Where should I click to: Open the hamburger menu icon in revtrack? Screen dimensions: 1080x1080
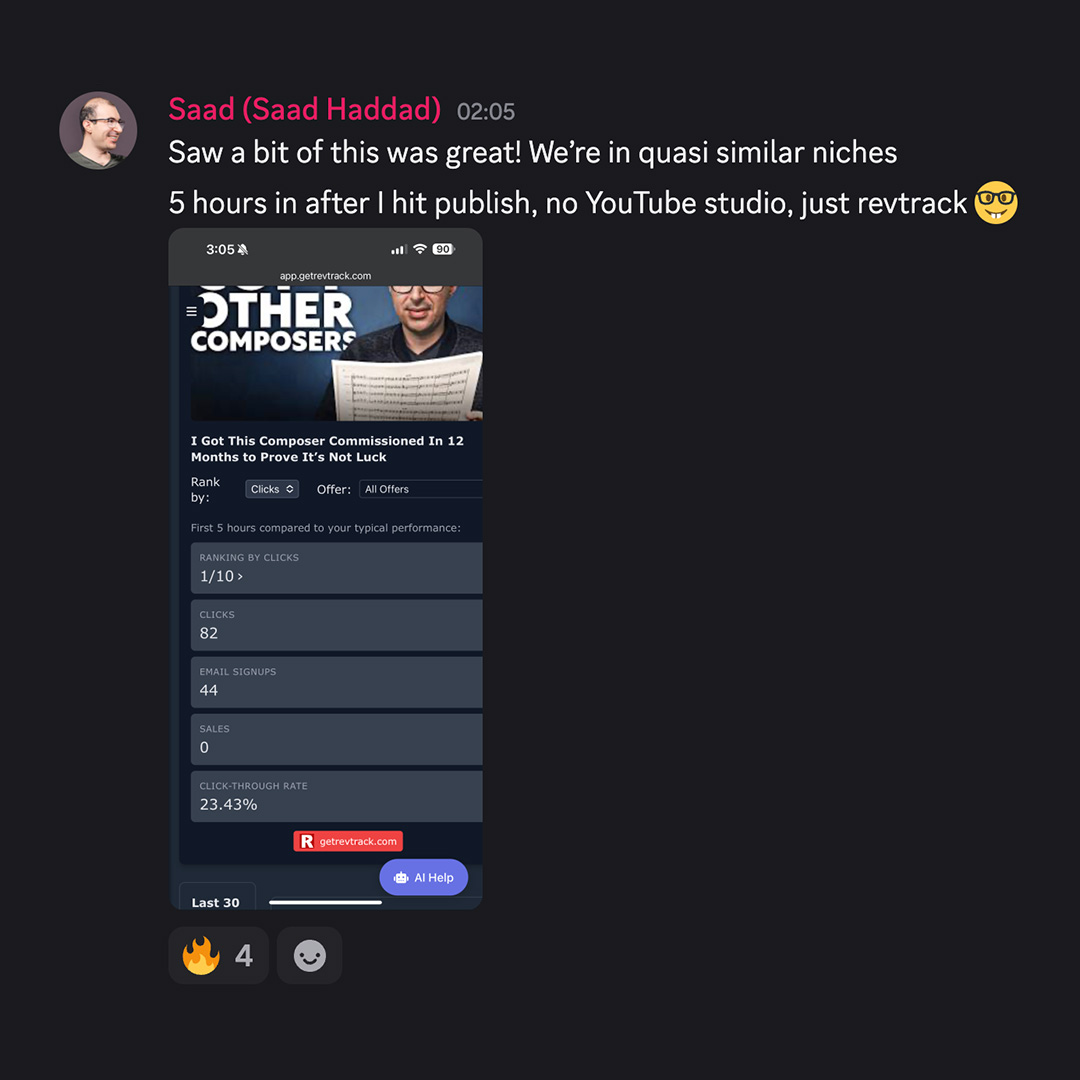(x=191, y=311)
